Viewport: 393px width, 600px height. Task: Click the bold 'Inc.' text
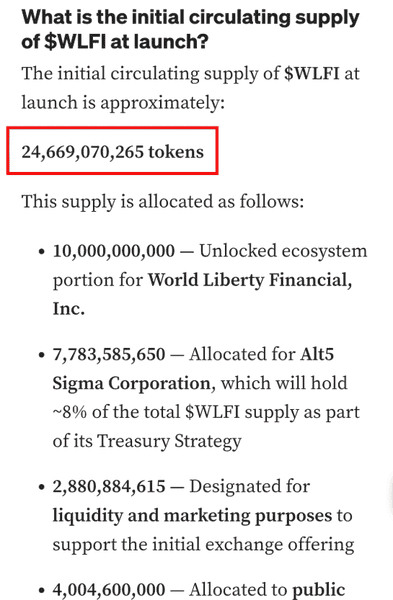[x=68, y=309]
